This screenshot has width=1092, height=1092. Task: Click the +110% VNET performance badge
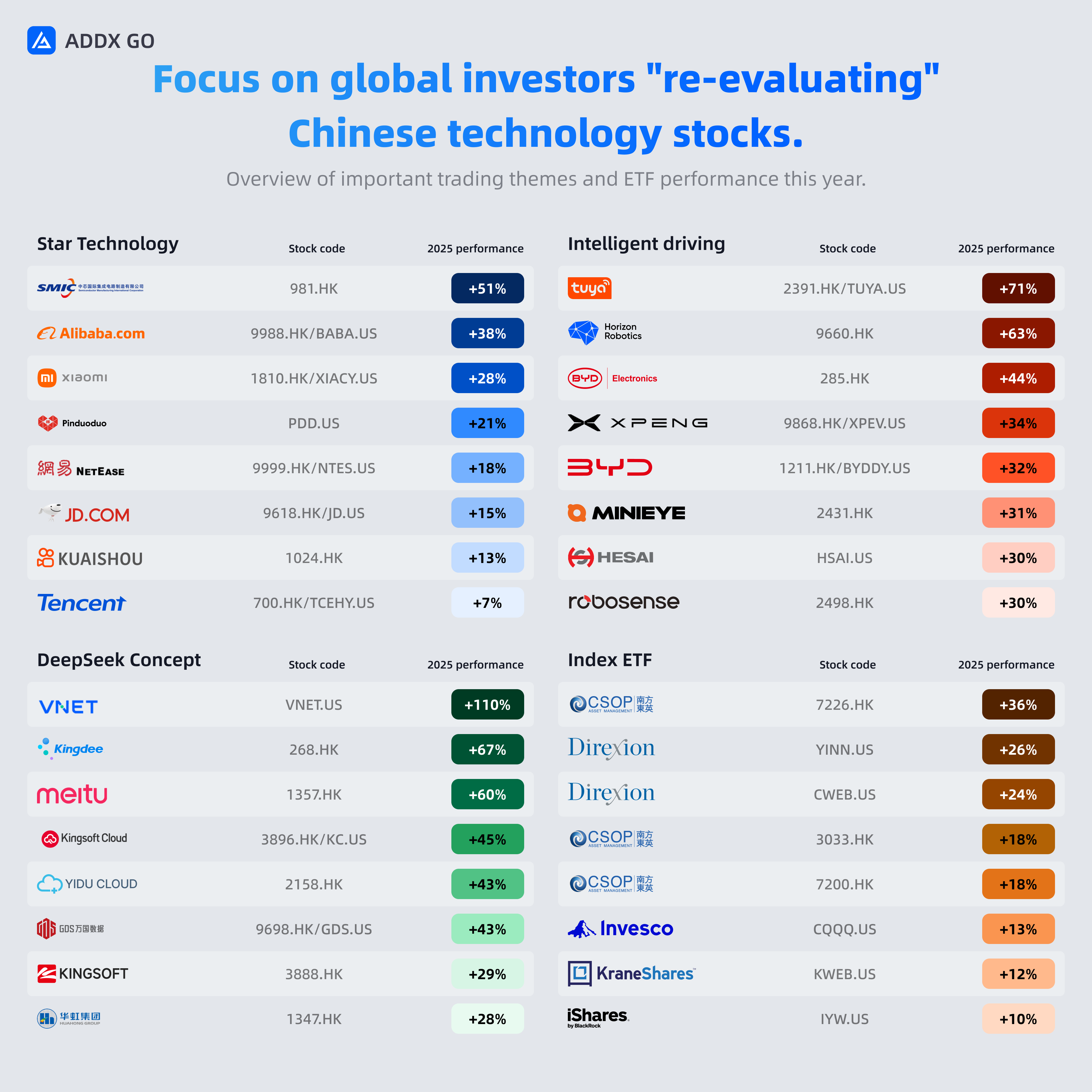(x=487, y=704)
